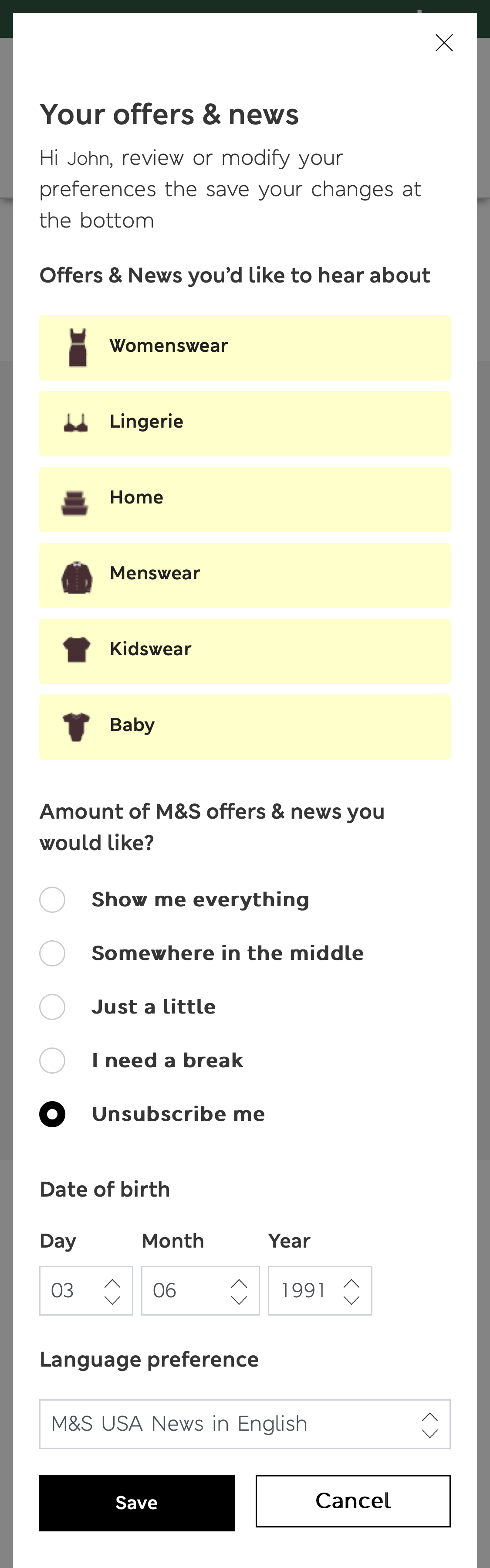Image resolution: width=490 pixels, height=1568 pixels.
Task: Choose Somewhere in the middle preference
Action: pos(52,953)
